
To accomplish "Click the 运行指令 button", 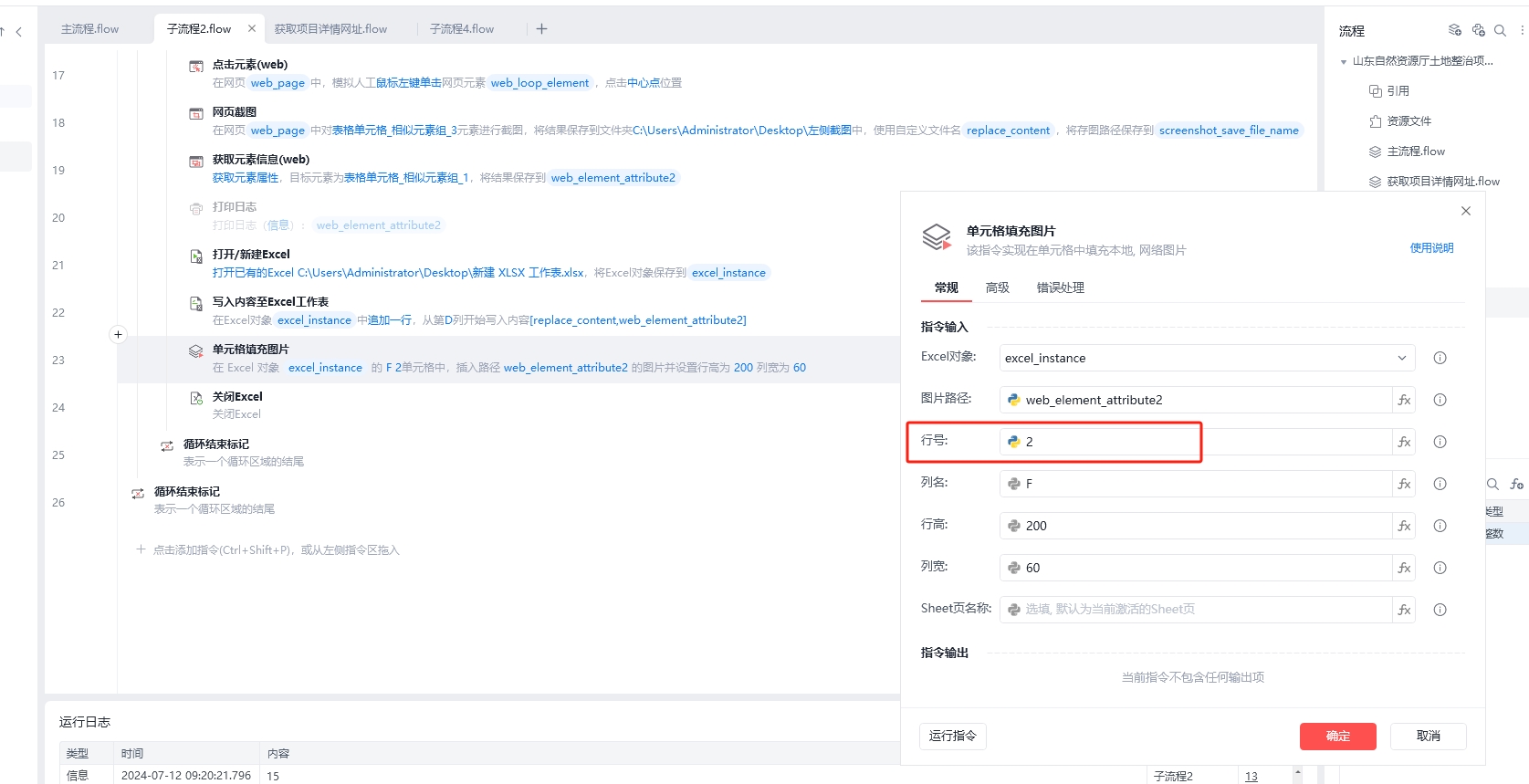I will (952, 736).
